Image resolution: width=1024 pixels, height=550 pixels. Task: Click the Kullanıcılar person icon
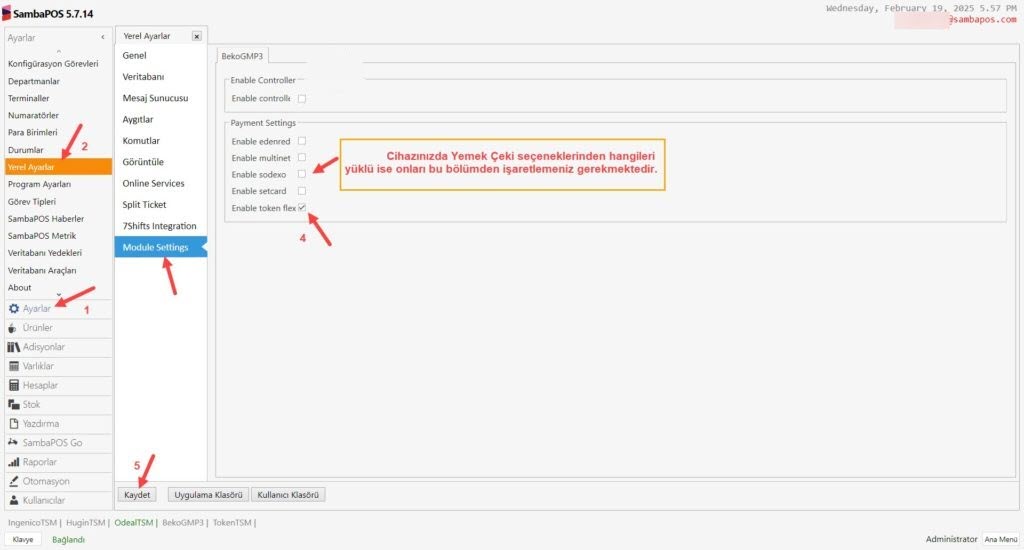coord(14,500)
